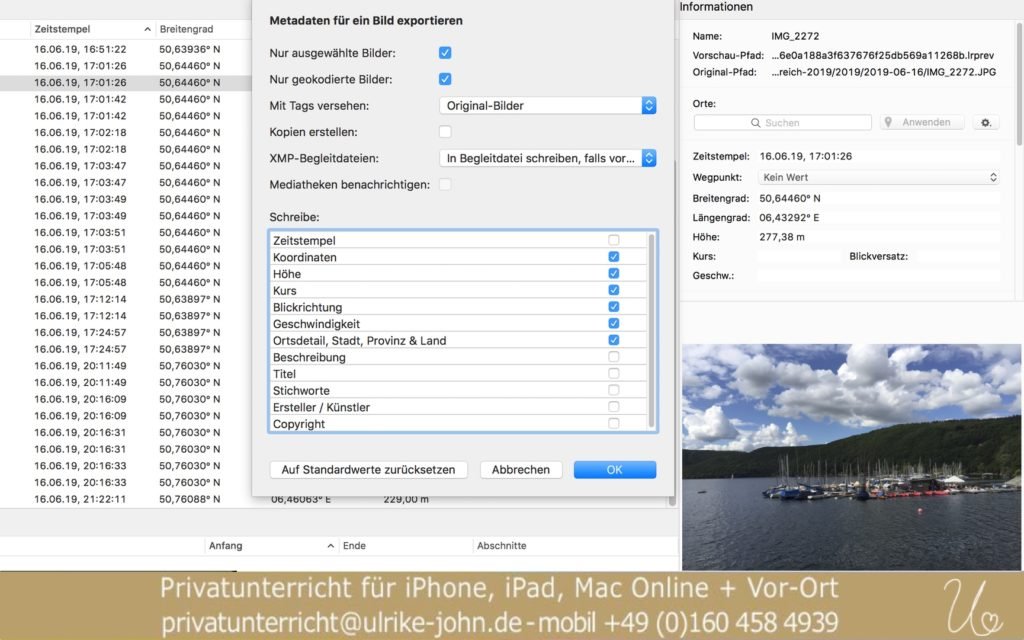This screenshot has width=1024, height=640.
Task: Click Auf Standardwerte zurücksetzen to reset defaults
Action: [x=368, y=469]
